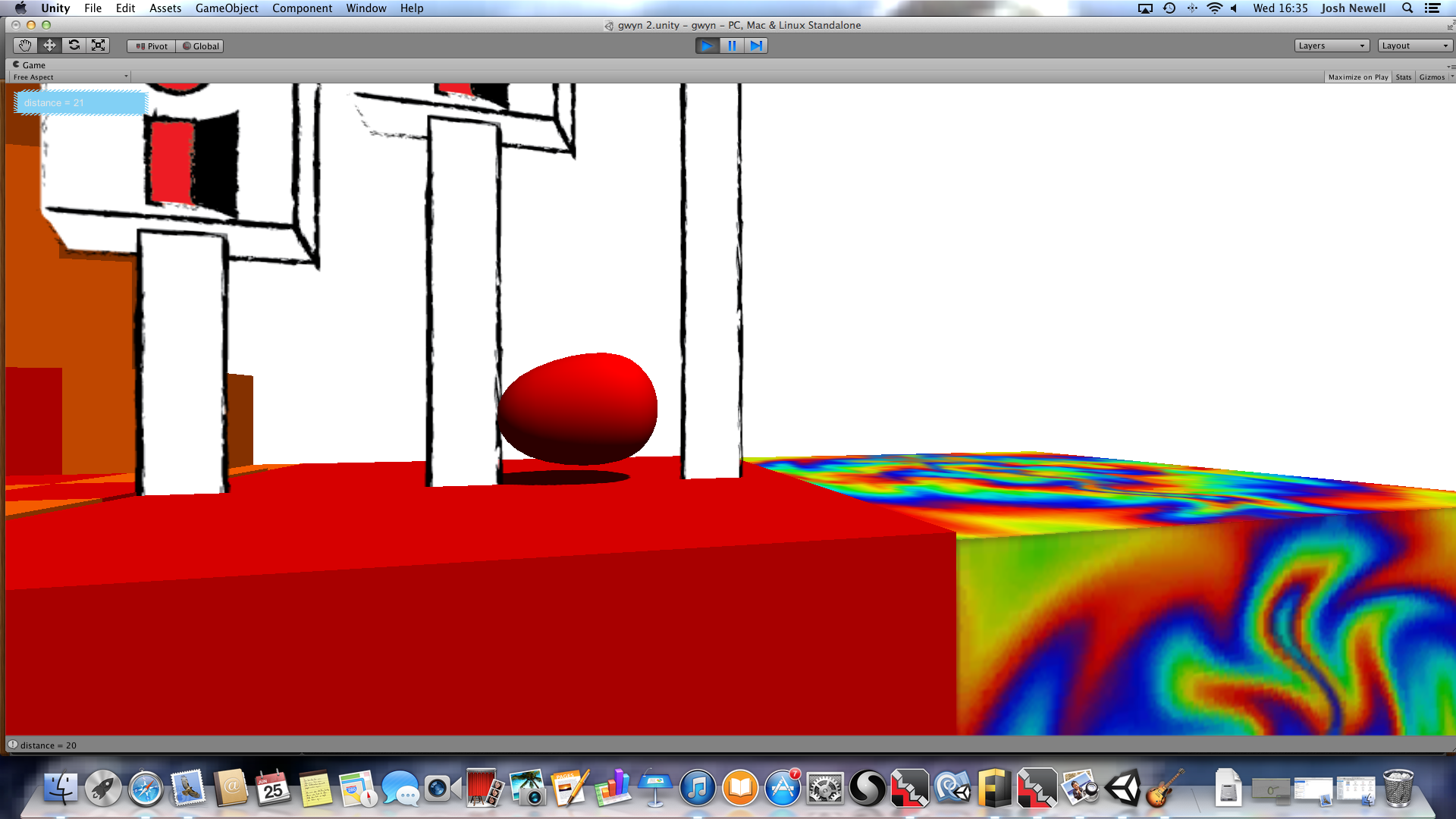The height and width of the screenshot is (819, 1456).
Task: Select the Scale tool
Action: [99, 45]
